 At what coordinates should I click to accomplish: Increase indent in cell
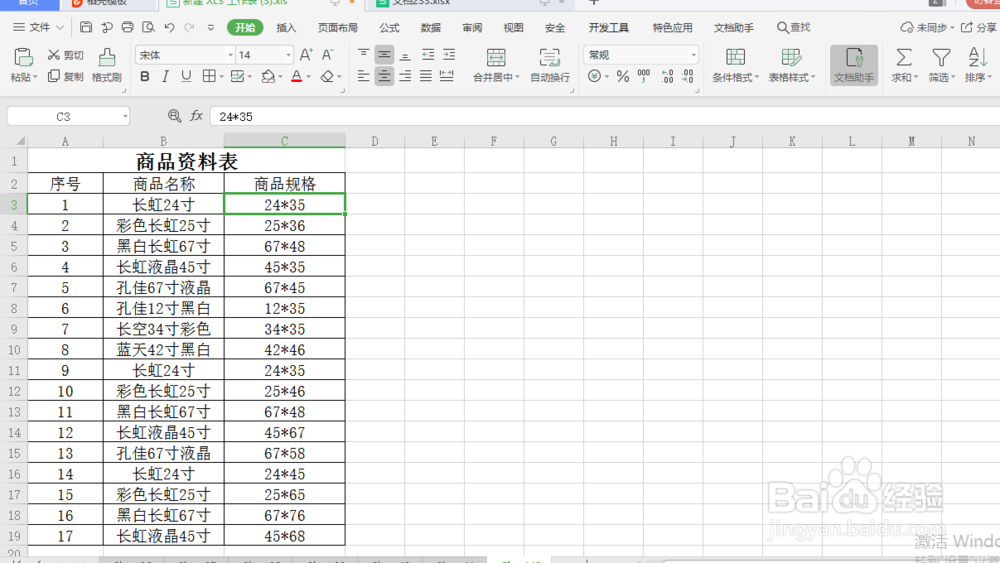[449, 55]
